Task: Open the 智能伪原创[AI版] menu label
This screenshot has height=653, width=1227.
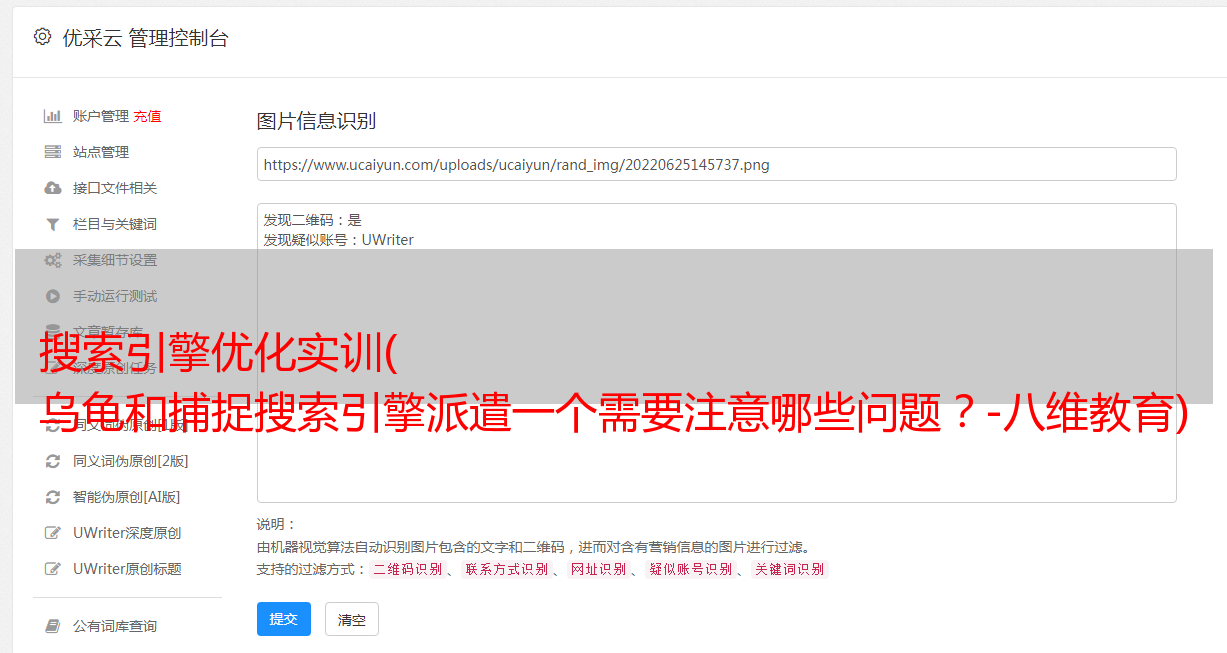Action: 126,497
